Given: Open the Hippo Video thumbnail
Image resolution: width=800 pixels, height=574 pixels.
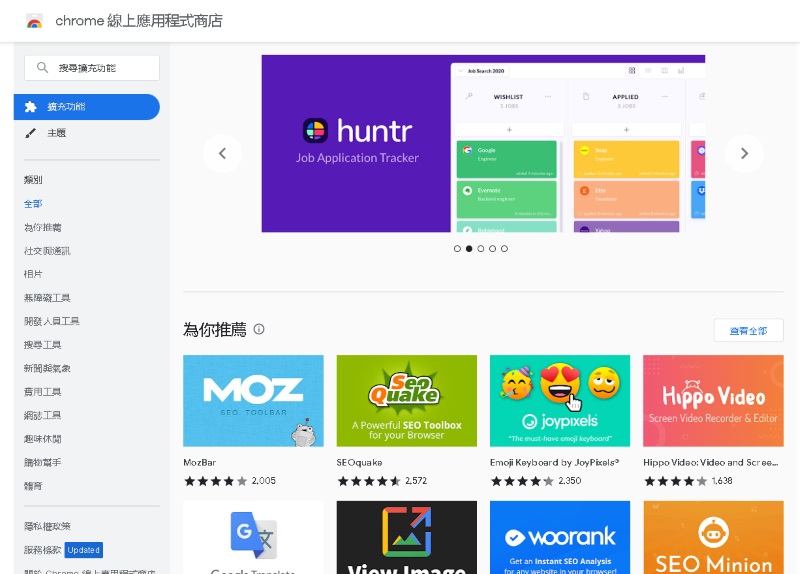Looking at the screenshot, I should (x=713, y=401).
